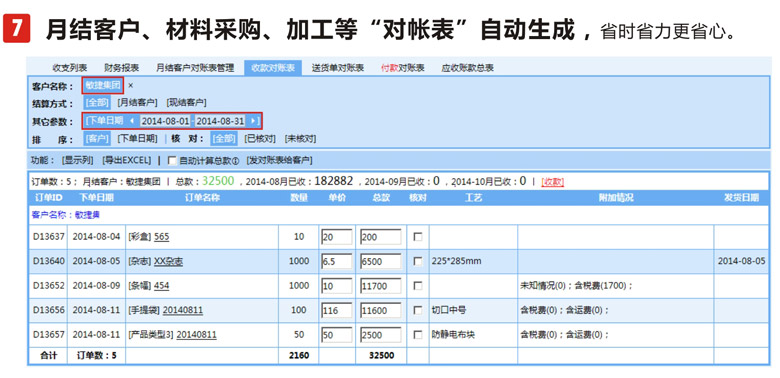
Task: Open the 收支列表 tab
Action: pos(70,68)
